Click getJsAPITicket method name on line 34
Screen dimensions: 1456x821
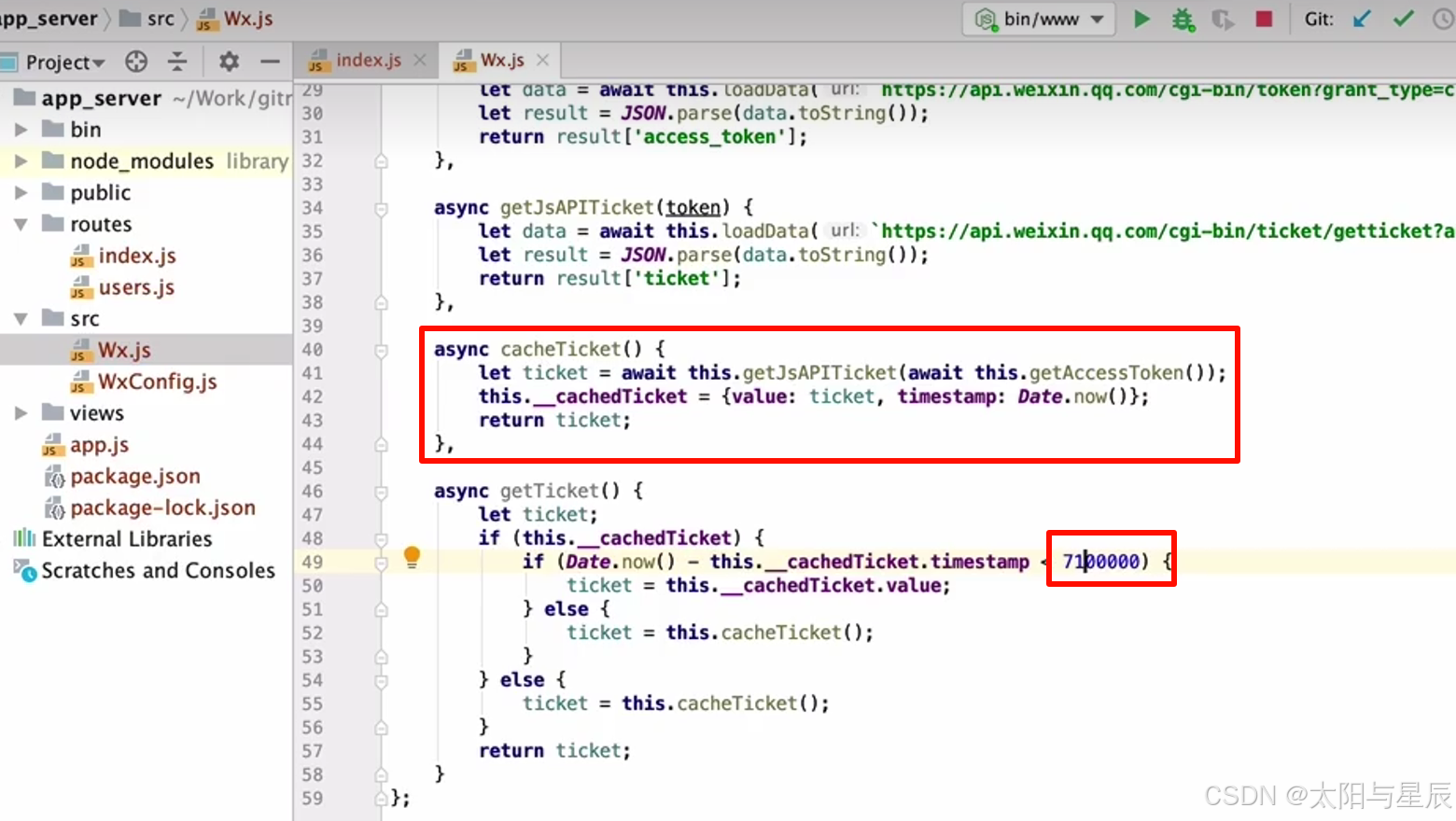(x=577, y=207)
